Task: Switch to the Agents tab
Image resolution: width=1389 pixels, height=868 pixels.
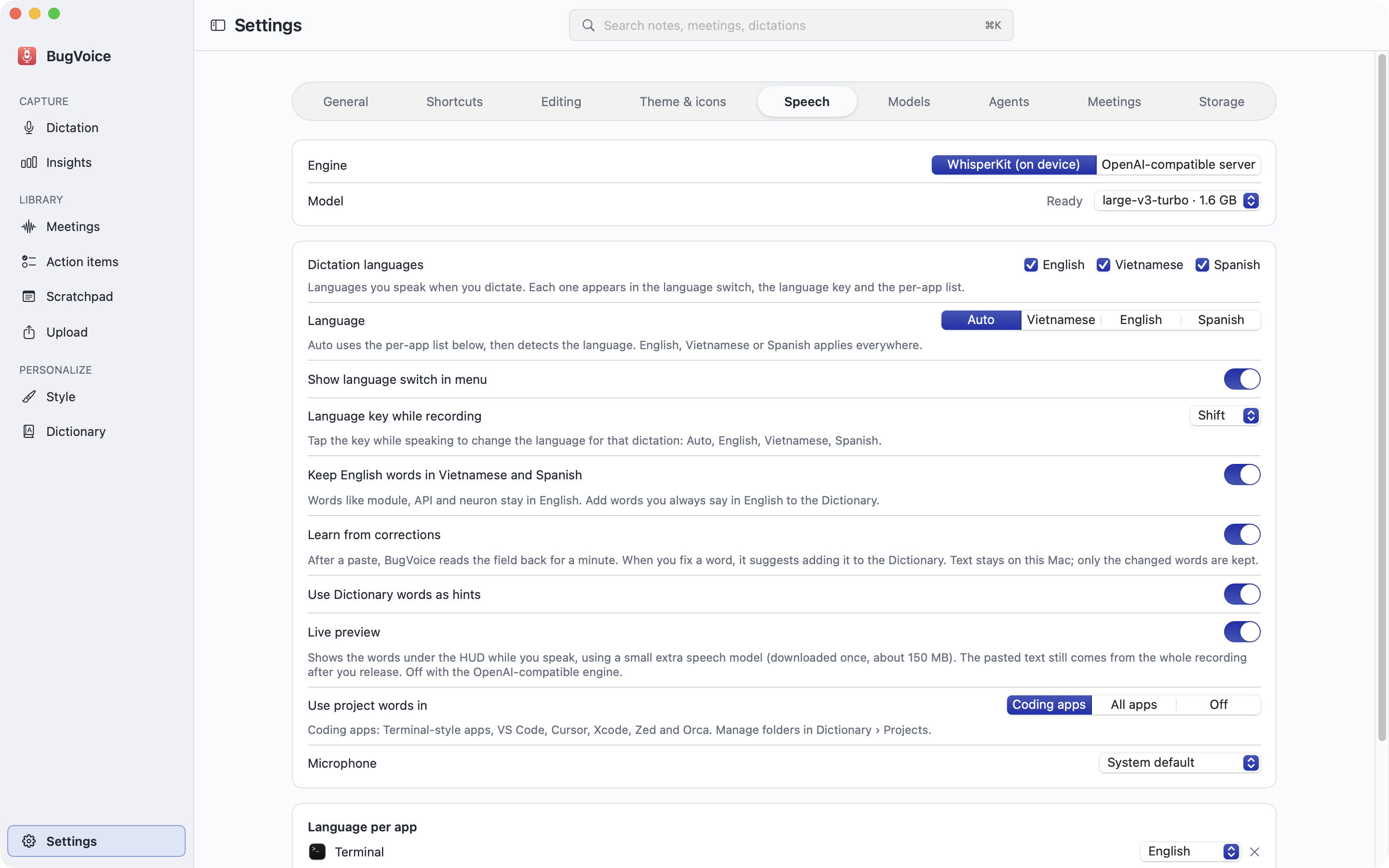Action: [x=1008, y=102]
